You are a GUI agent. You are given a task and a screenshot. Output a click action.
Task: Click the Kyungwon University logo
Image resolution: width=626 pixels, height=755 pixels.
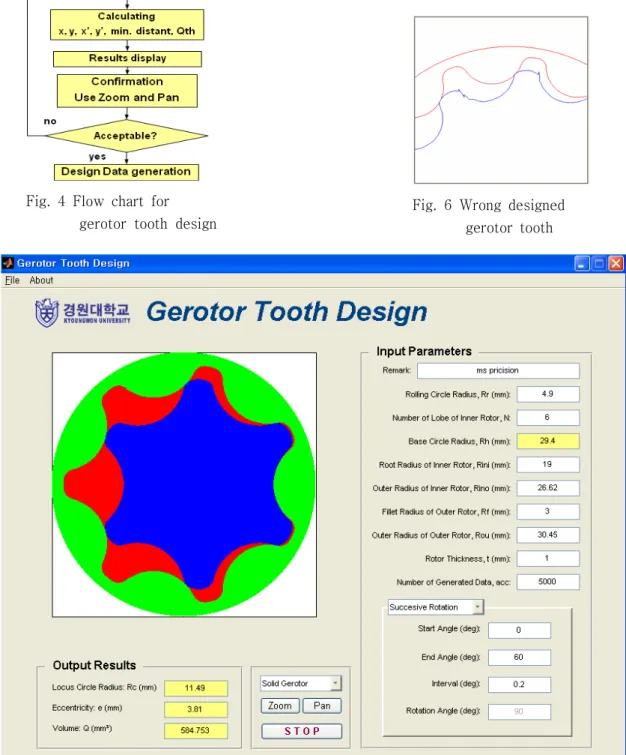(83, 313)
